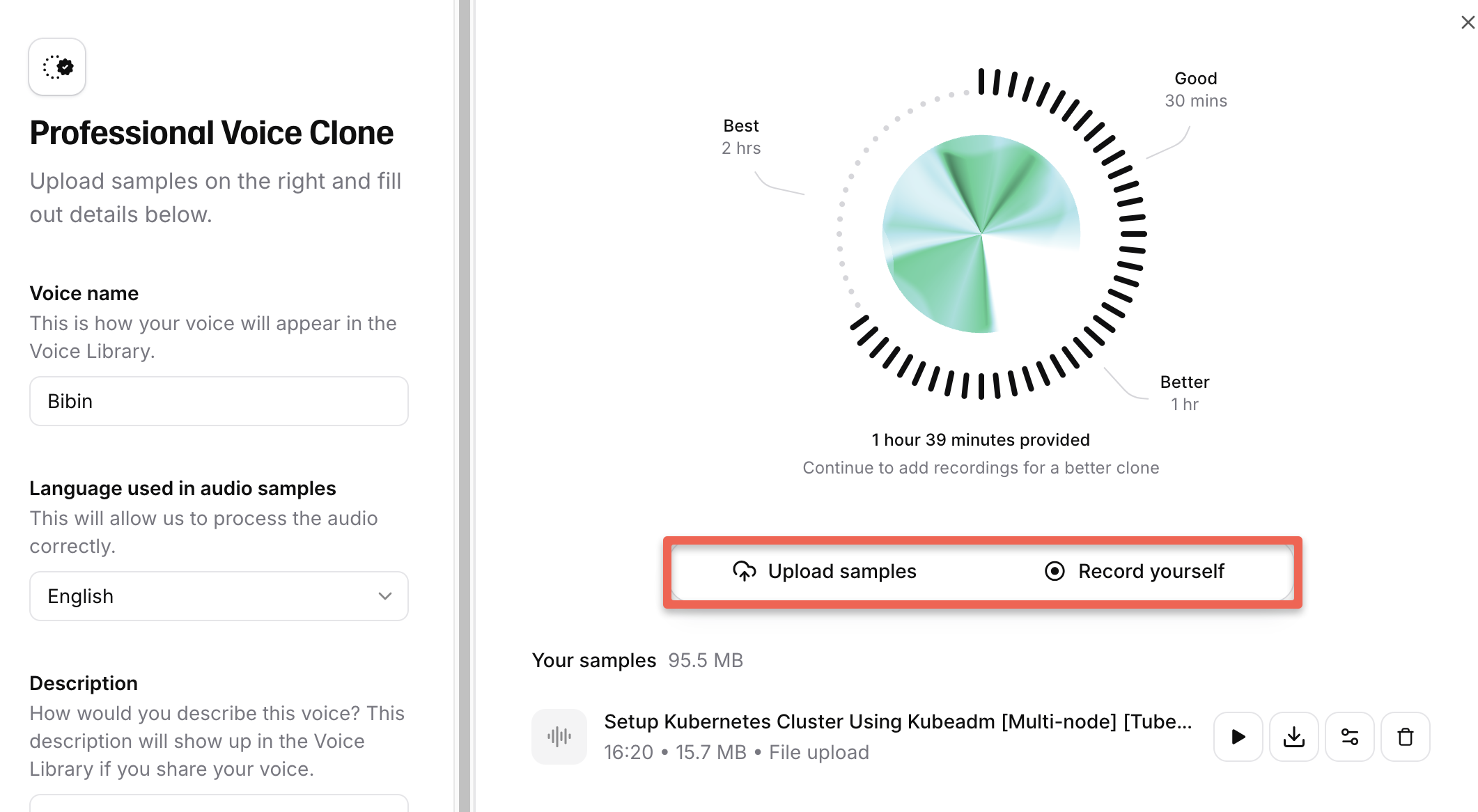The width and height of the screenshot is (1478, 812).
Task: Choose the Record yourself option
Action: point(1135,571)
